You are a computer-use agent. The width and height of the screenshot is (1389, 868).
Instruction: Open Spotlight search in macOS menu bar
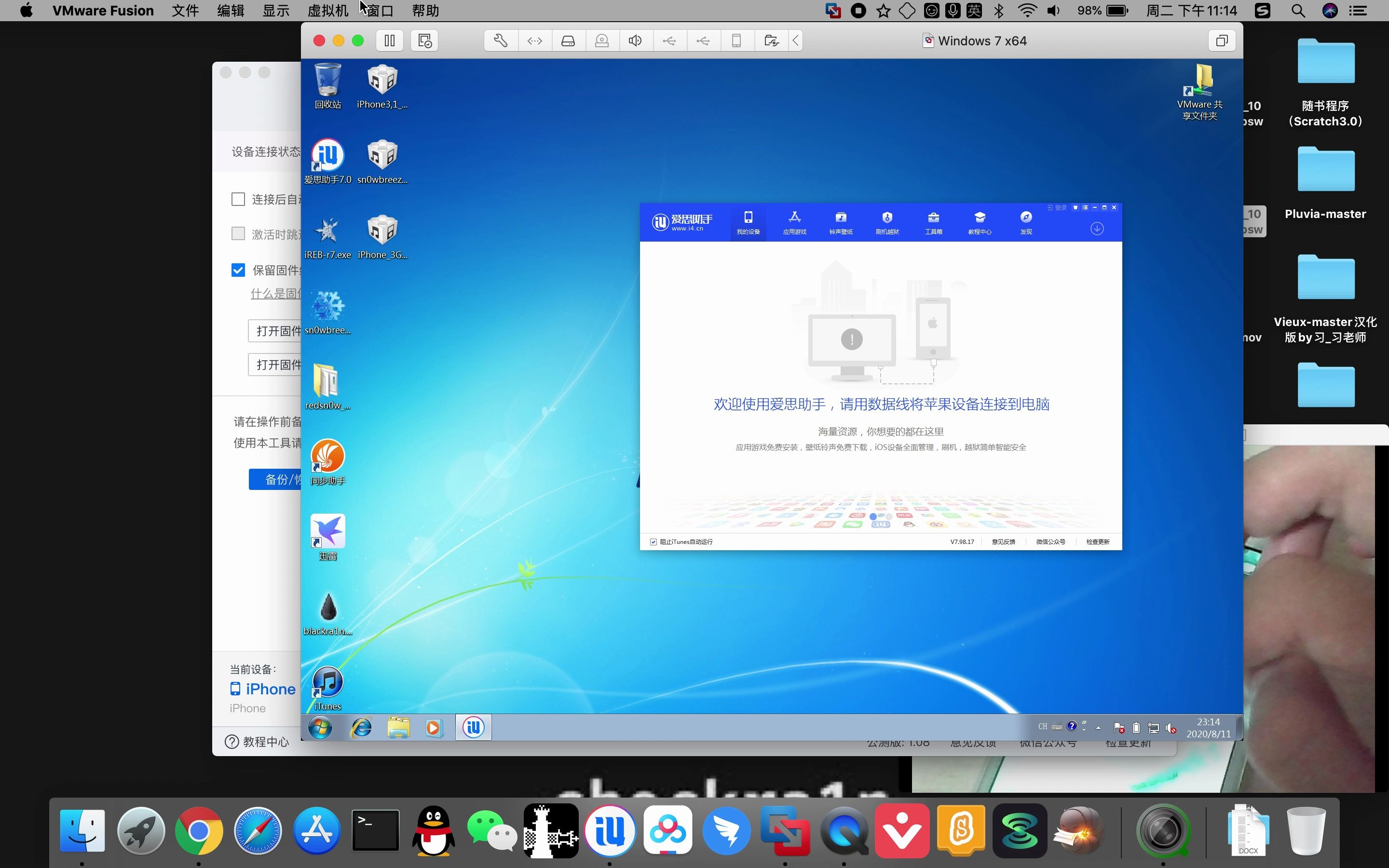click(1298, 10)
